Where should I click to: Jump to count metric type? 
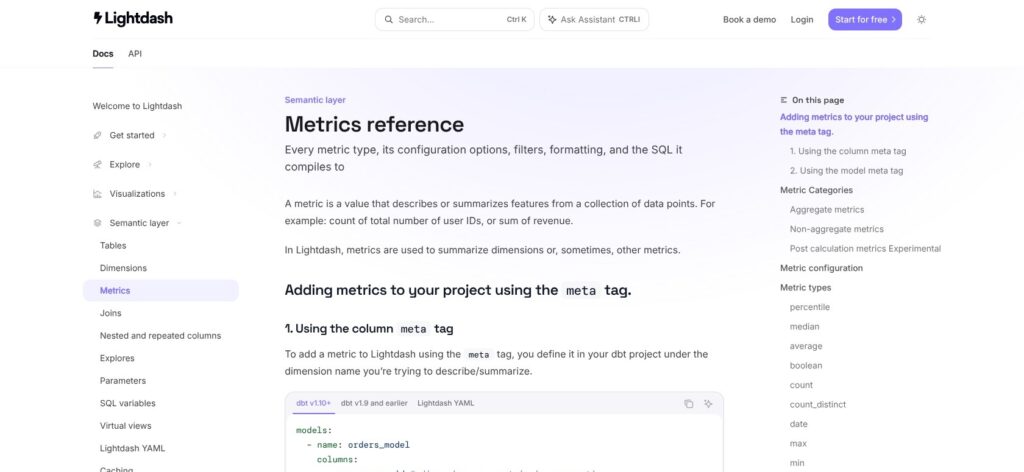point(801,385)
